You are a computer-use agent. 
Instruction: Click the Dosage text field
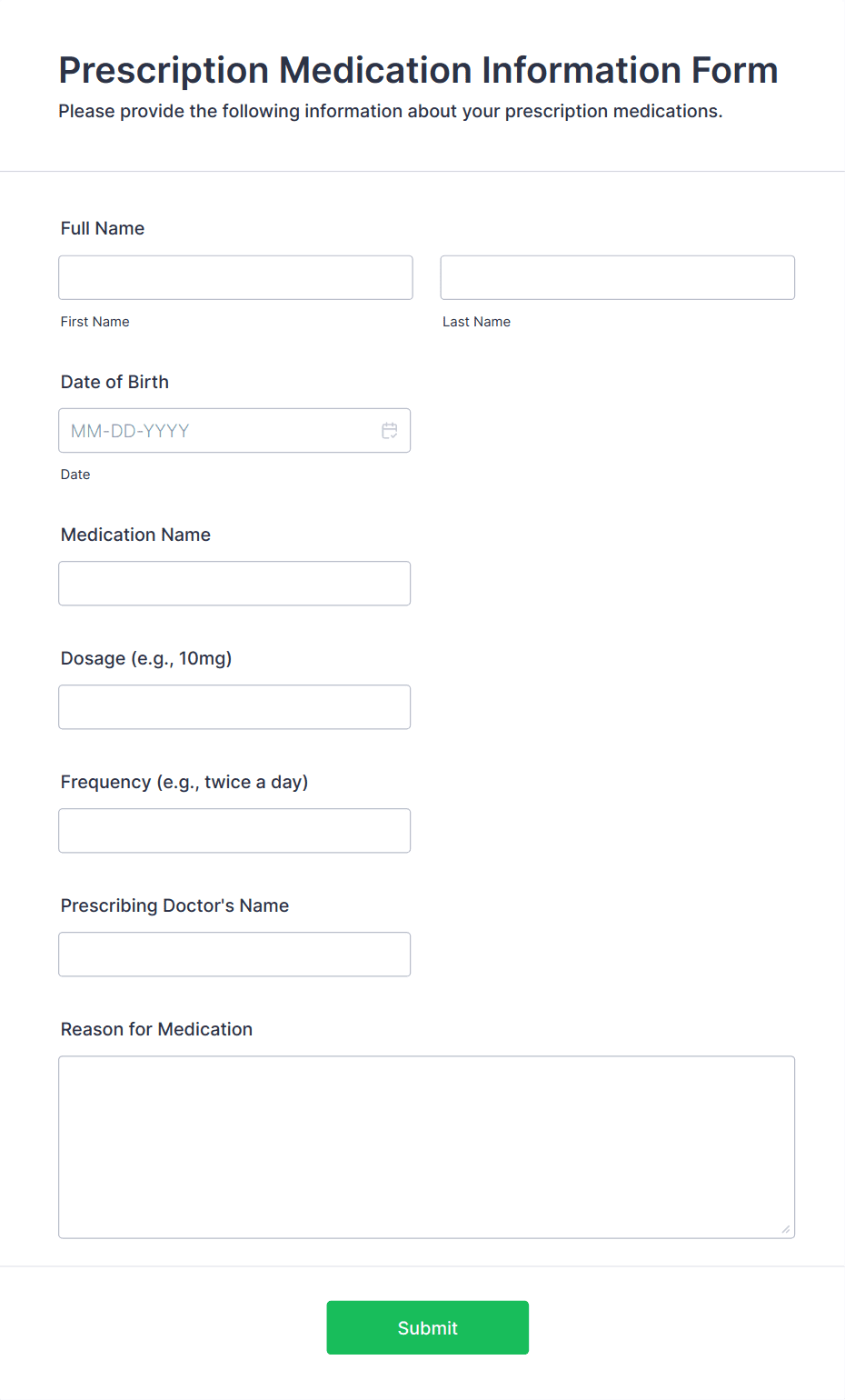(x=234, y=707)
